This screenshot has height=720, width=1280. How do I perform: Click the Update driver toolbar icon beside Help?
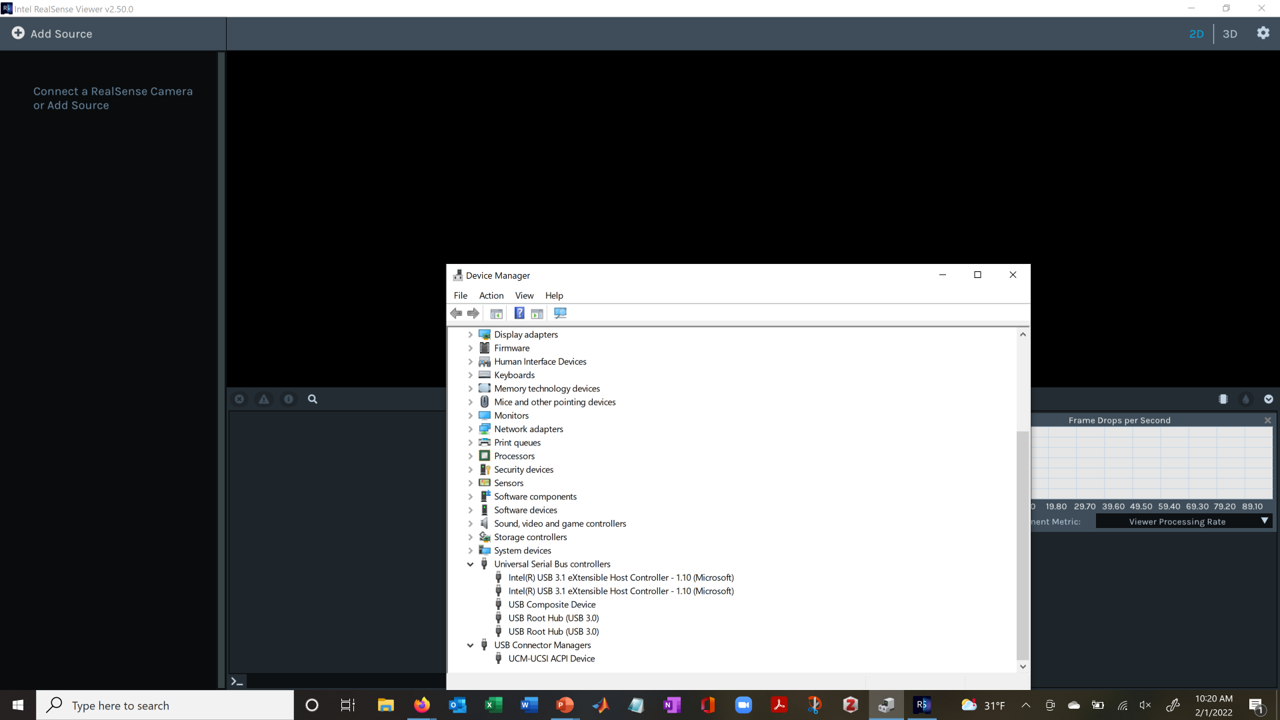(x=537, y=313)
